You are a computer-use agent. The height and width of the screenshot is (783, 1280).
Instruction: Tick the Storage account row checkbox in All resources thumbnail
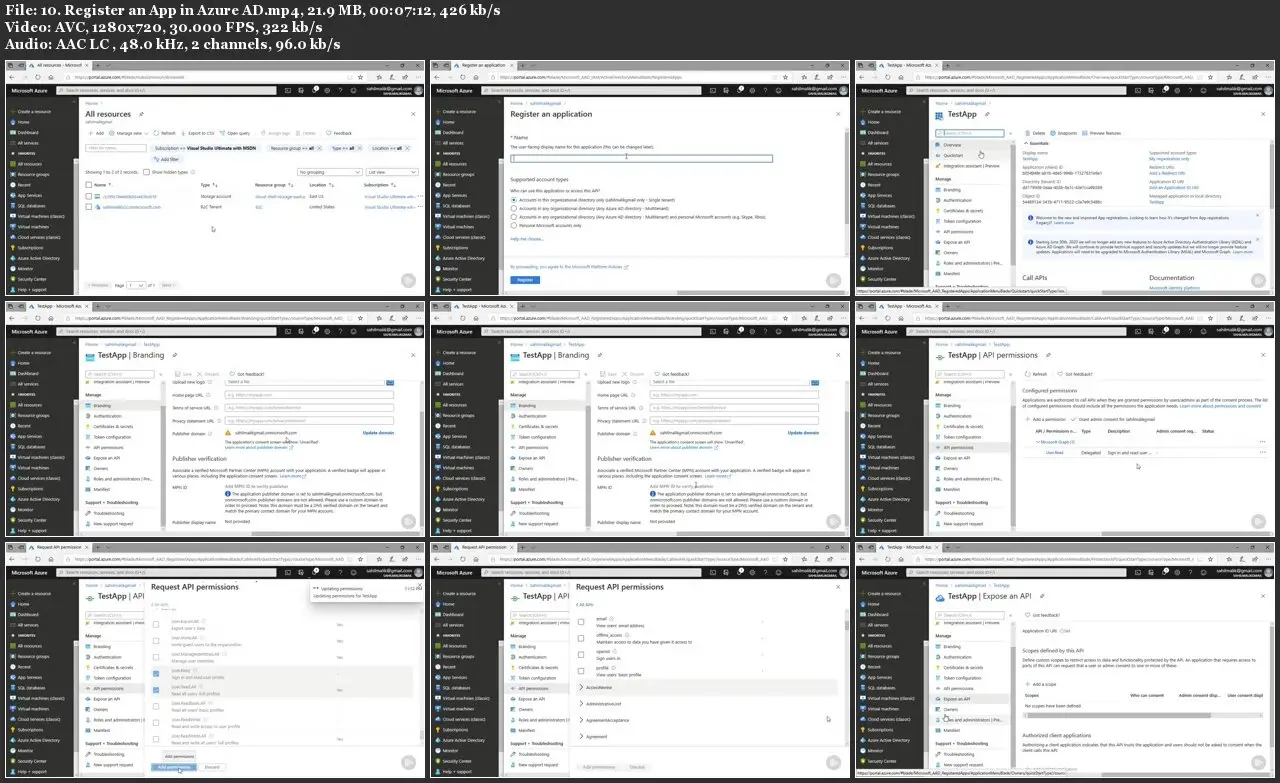(x=90, y=197)
